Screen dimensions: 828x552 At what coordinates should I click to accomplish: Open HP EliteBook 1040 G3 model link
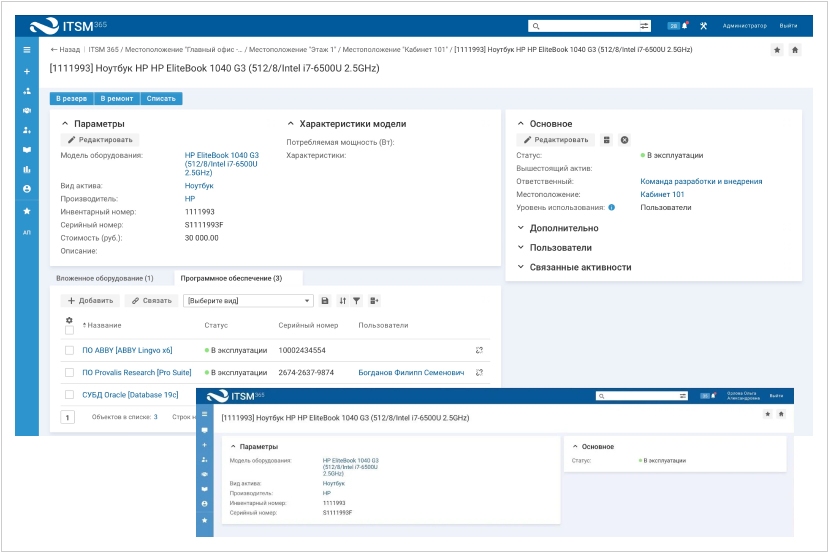tap(222, 164)
